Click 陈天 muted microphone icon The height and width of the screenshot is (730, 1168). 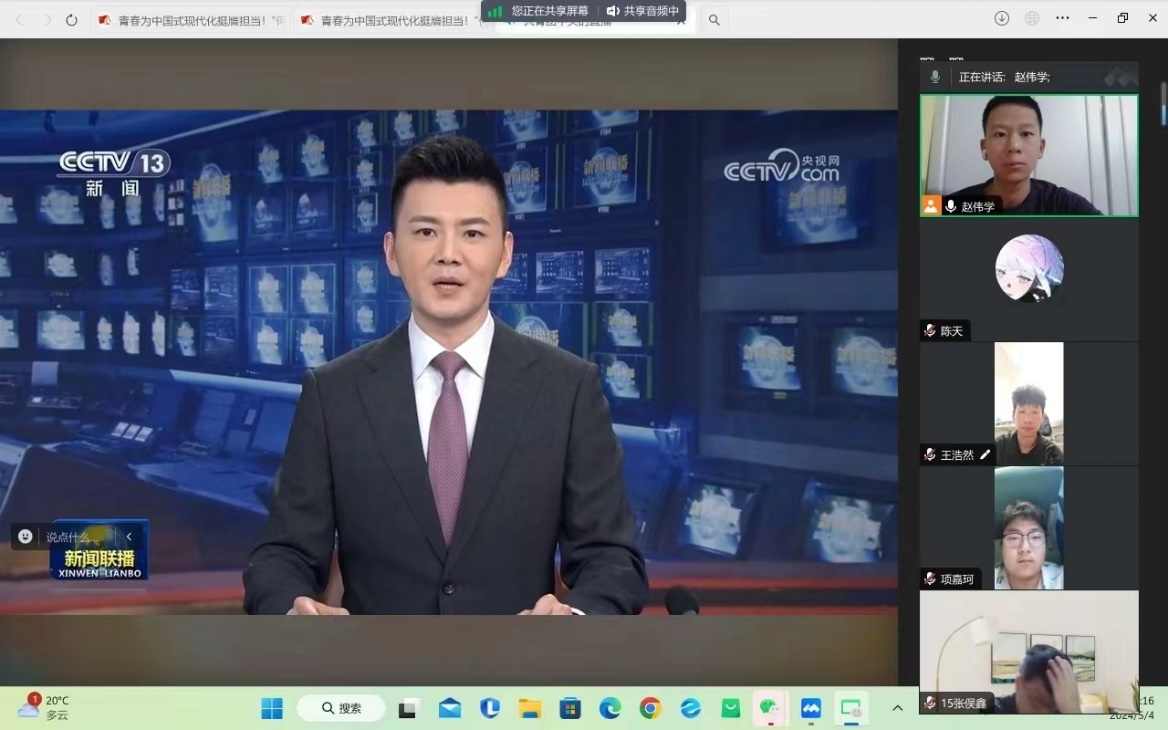[x=930, y=331]
